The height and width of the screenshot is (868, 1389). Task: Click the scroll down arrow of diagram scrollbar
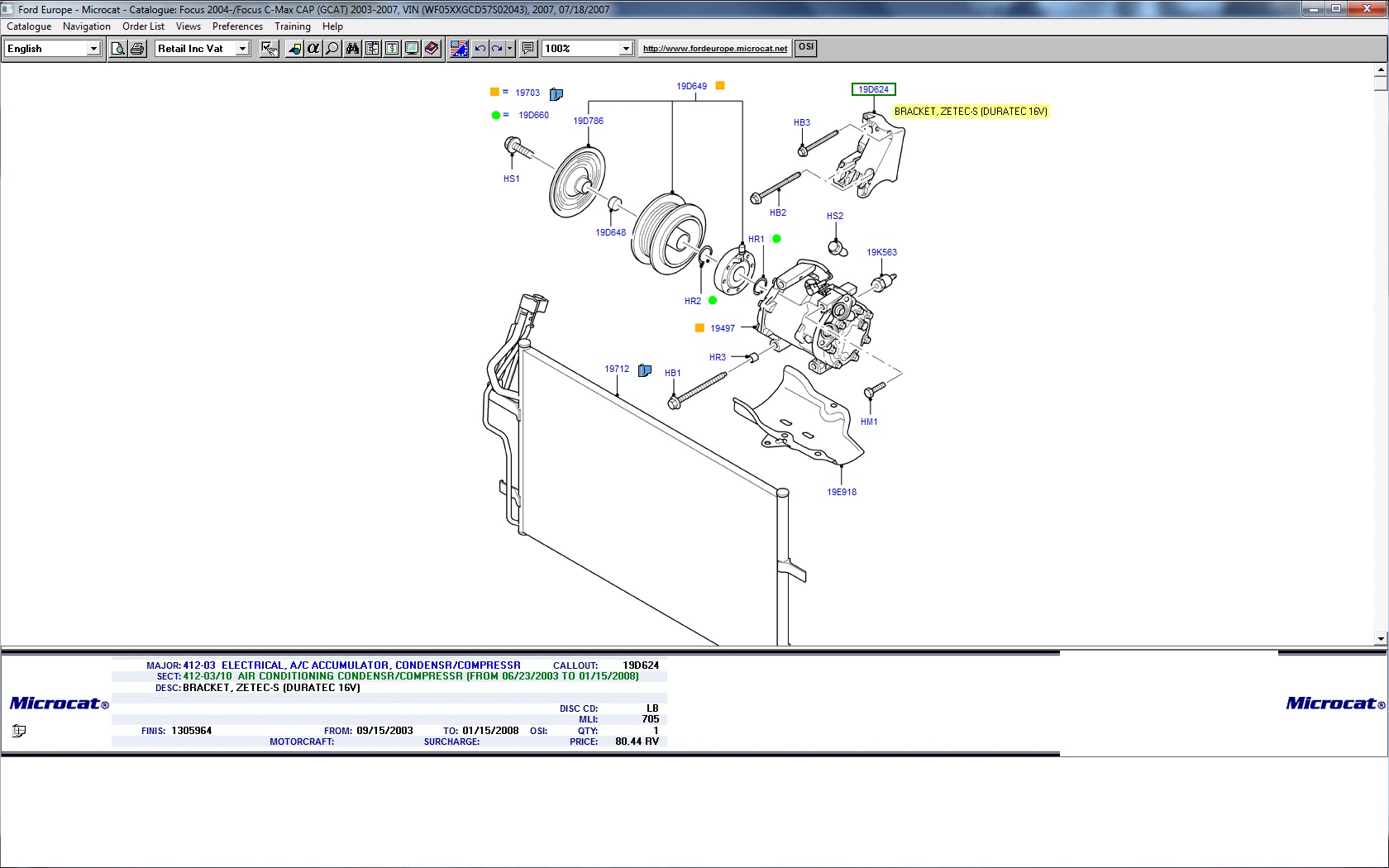[1380, 638]
